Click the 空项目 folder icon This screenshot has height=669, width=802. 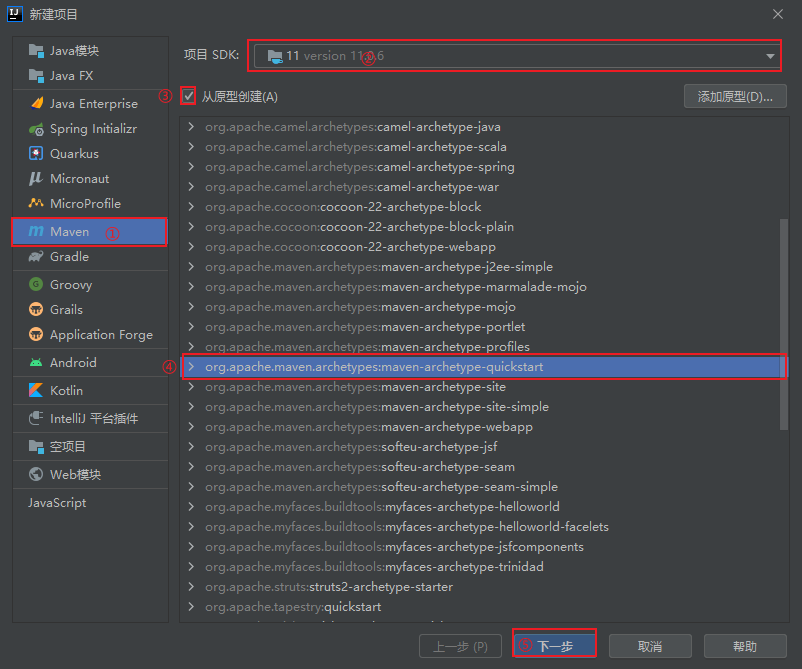coord(36,447)
